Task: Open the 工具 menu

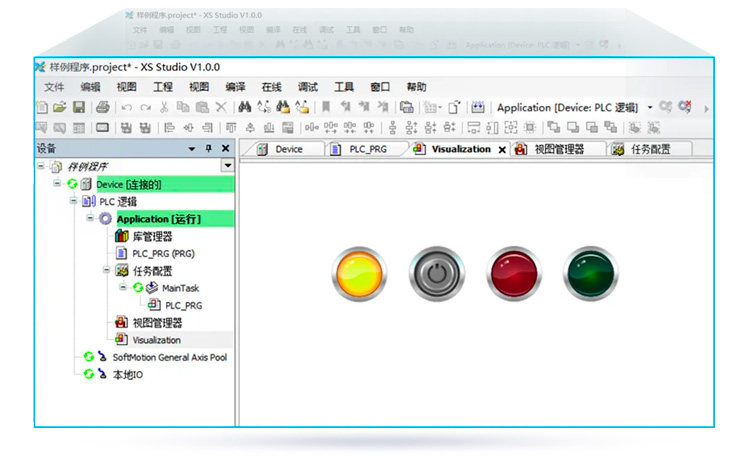Action: [x=344, y=87]
